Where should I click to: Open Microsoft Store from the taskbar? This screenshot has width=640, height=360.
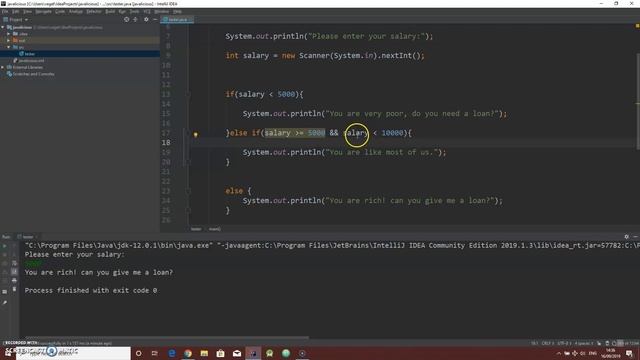[x=221, y=353]
